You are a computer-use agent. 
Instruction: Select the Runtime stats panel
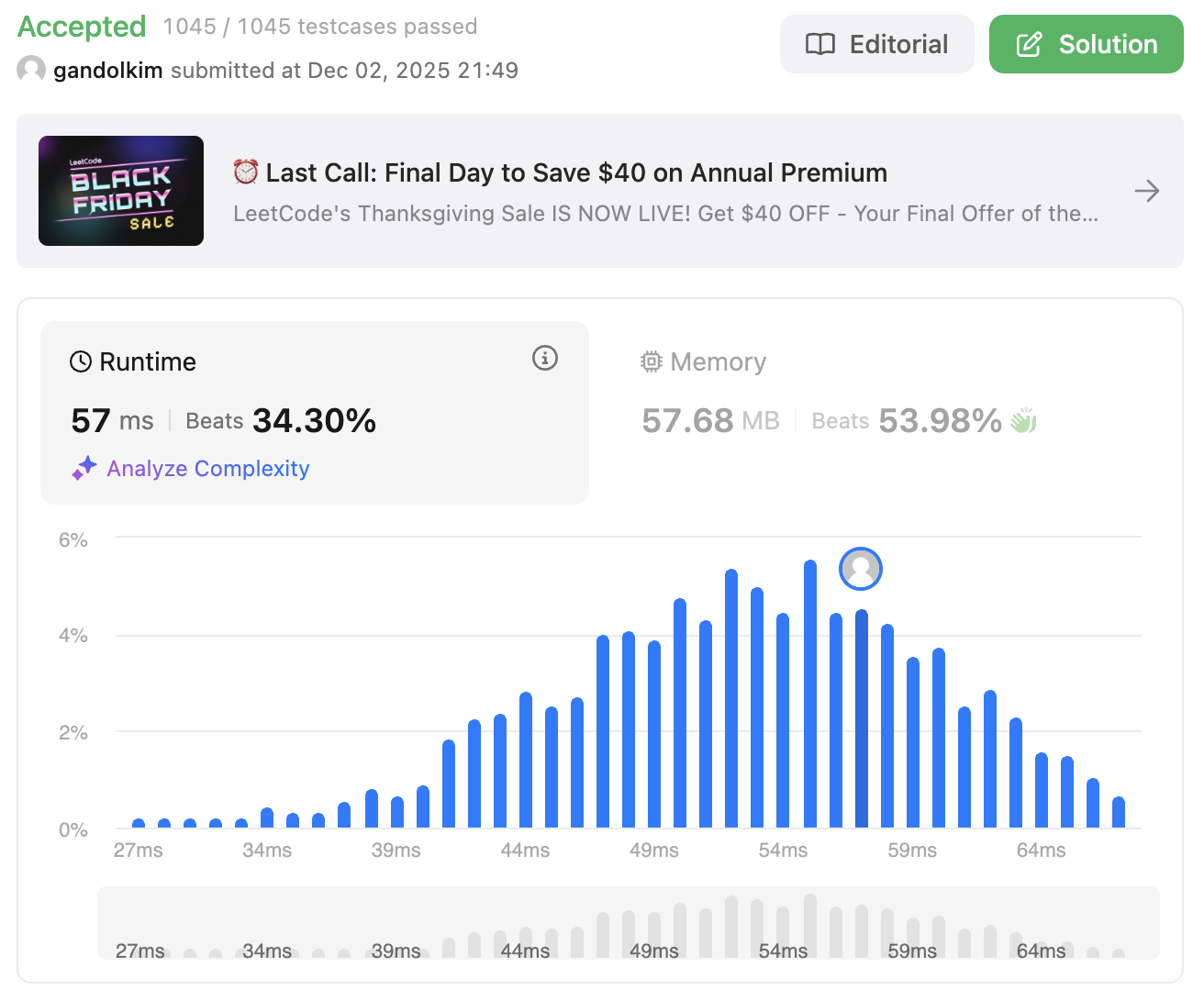314,412
